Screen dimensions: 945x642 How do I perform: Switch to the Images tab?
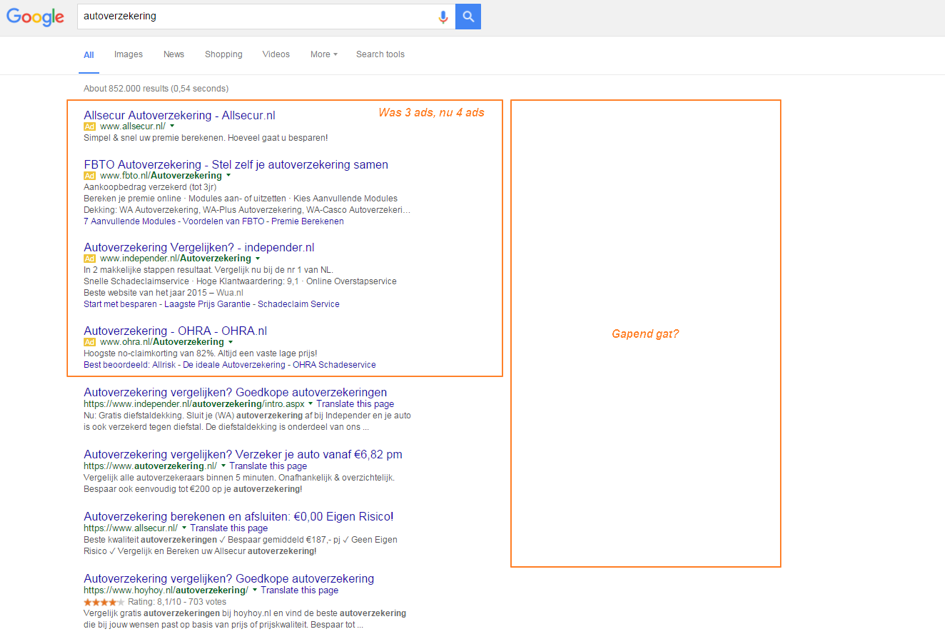click(x=128, y=54)
